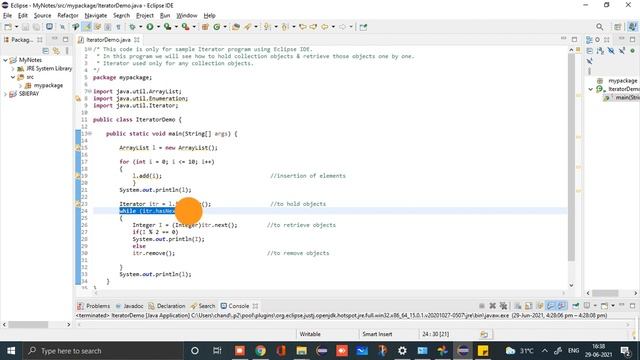Click the taskbar search box
640x360 pixels.
tap(102, 351)
